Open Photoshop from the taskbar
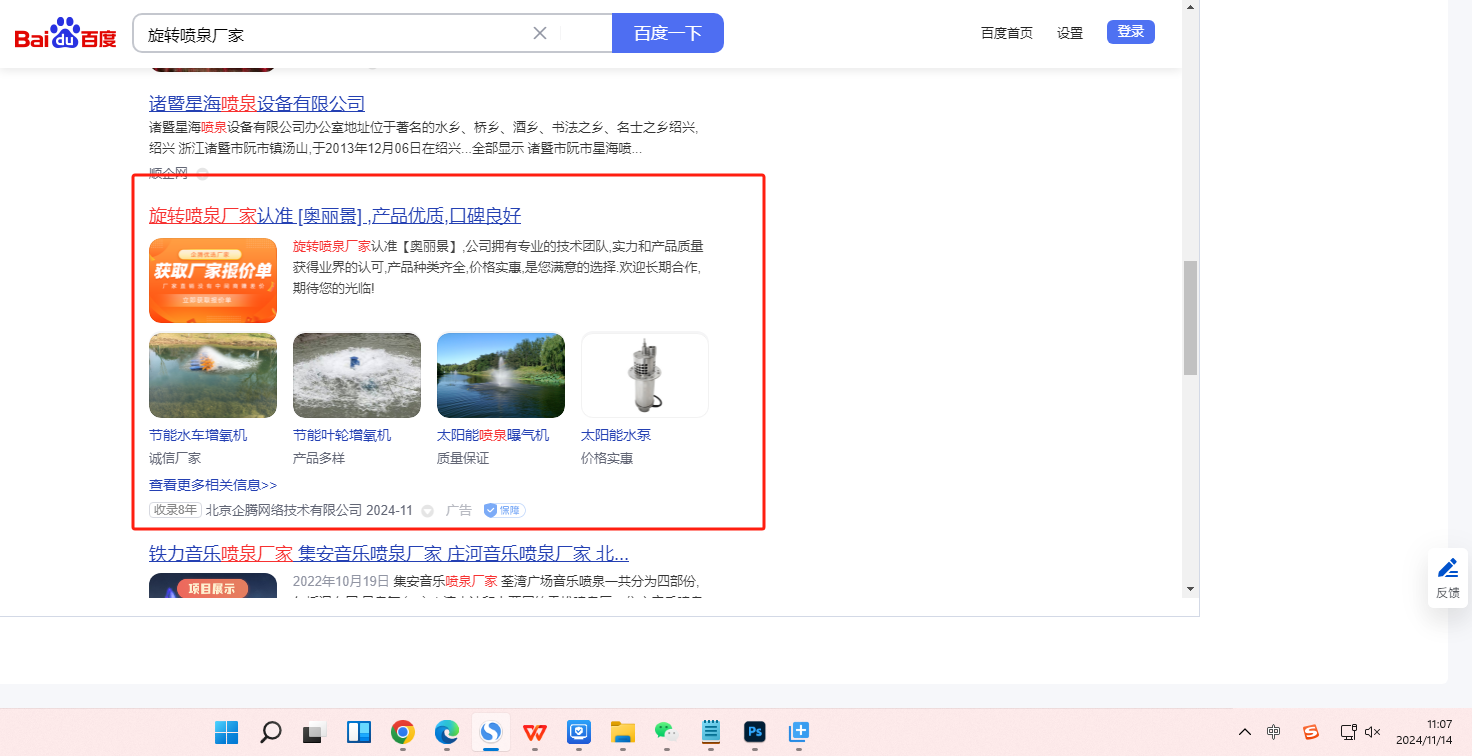Viewport: 1472px width, 756px height. pos(755,732)
